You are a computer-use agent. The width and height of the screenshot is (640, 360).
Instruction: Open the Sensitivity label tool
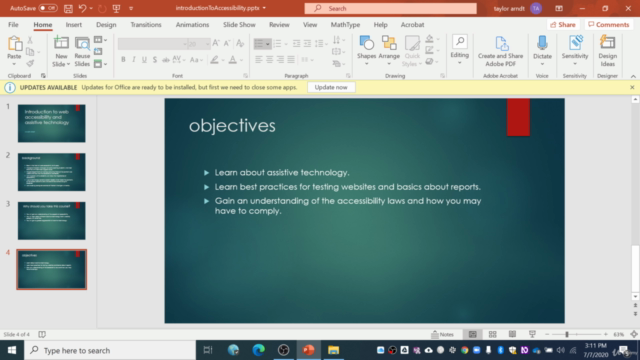pos(575,51)
